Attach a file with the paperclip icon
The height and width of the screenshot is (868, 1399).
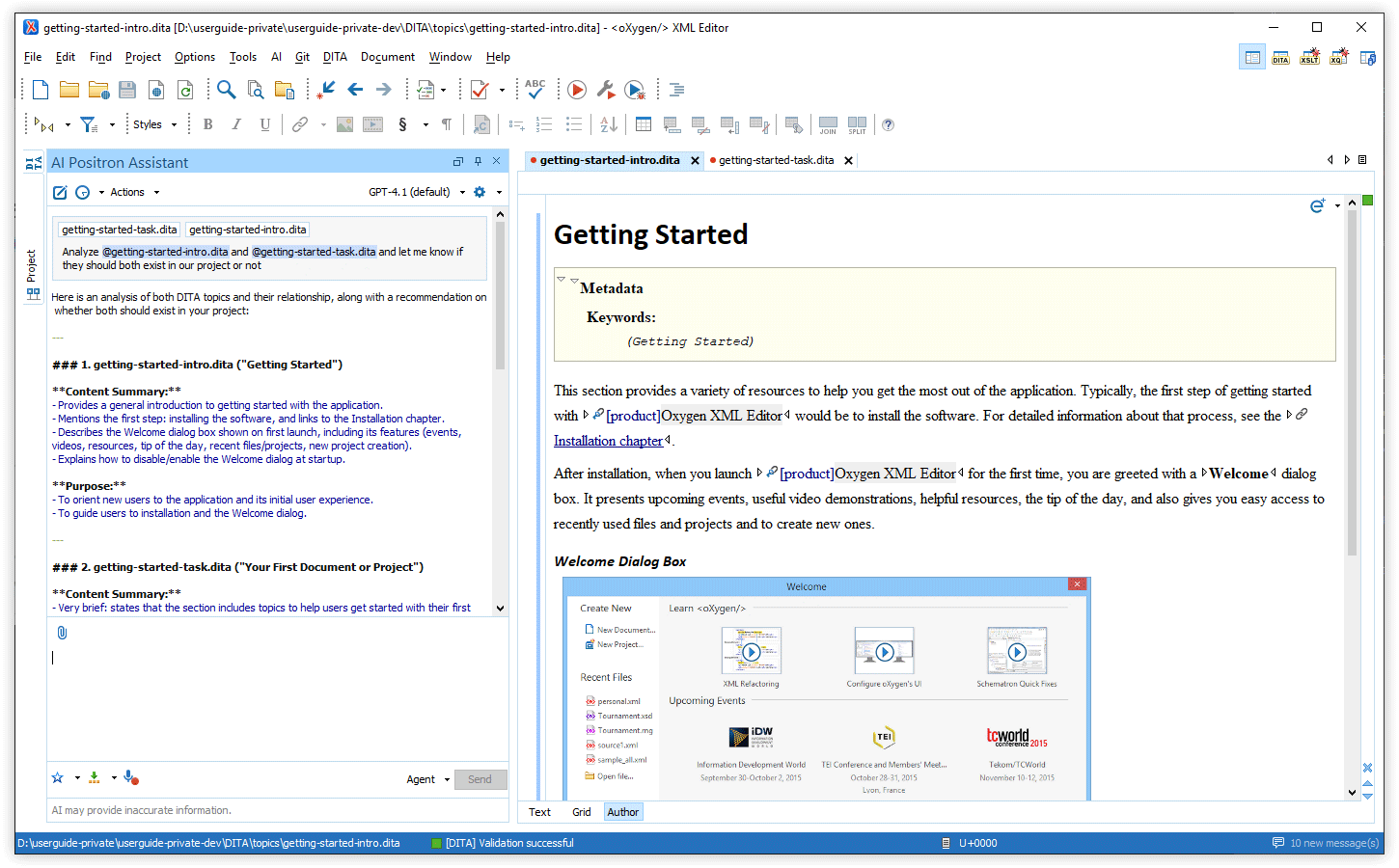62,633
